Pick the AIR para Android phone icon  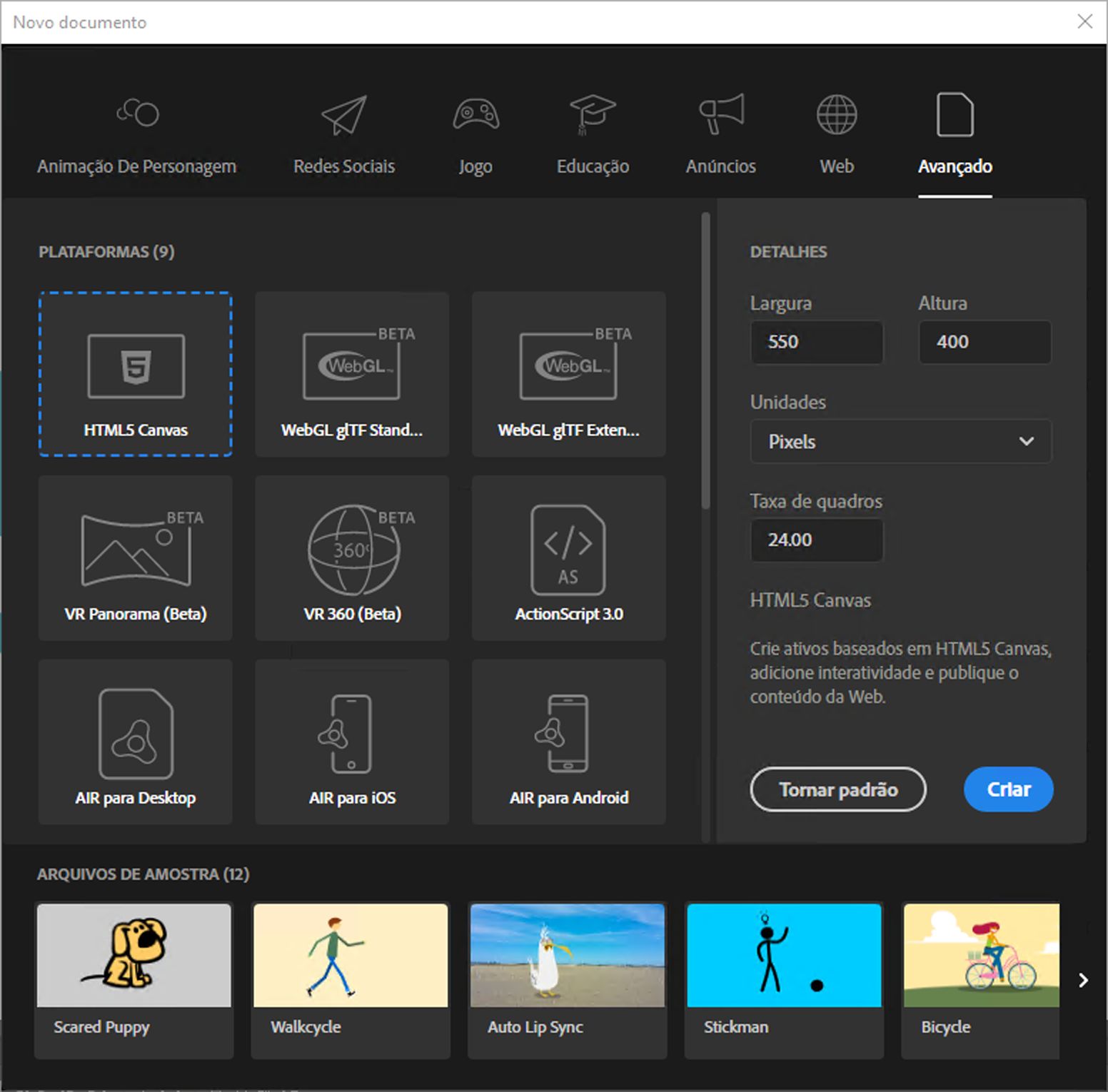[562, 734]
